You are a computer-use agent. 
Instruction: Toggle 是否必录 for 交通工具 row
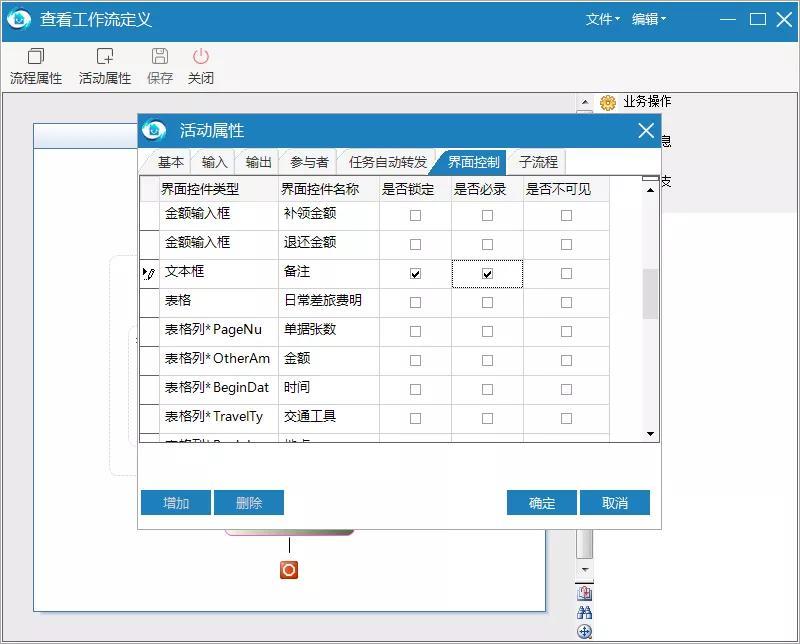487,418
